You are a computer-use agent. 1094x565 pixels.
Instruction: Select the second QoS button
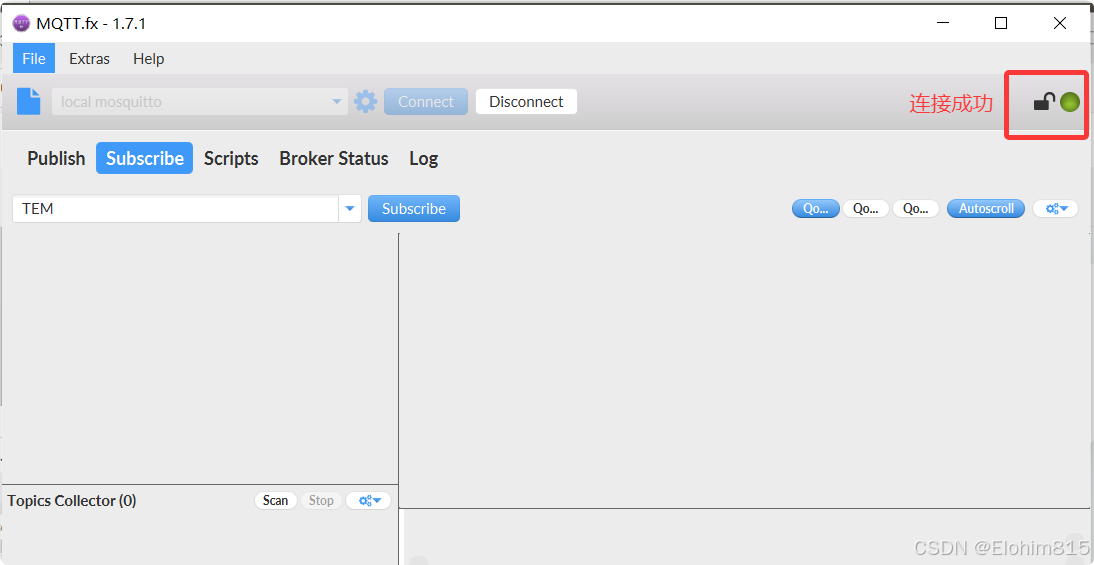tap(866, 208)
